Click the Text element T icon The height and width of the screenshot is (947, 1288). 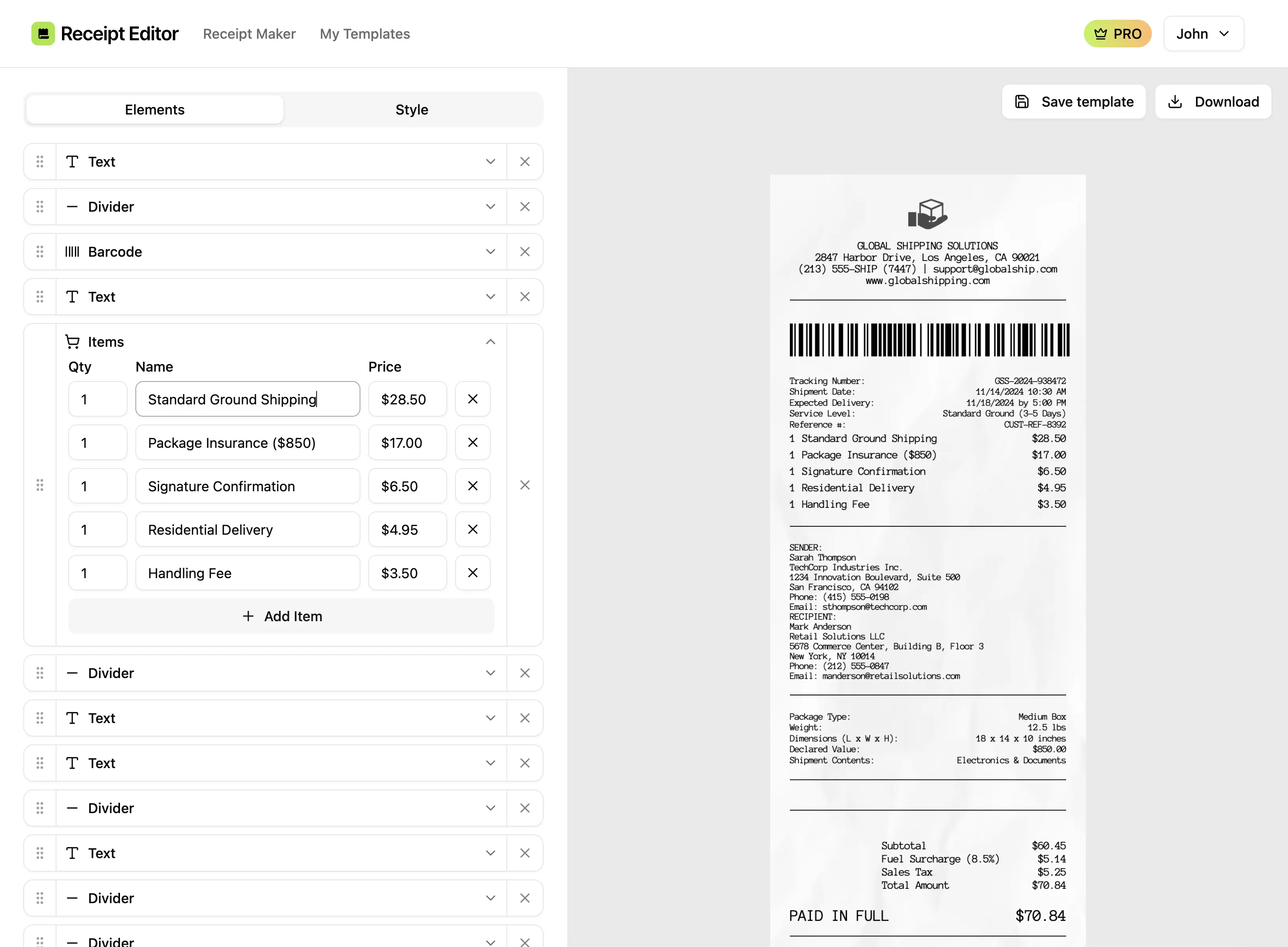tap(72, 162)
